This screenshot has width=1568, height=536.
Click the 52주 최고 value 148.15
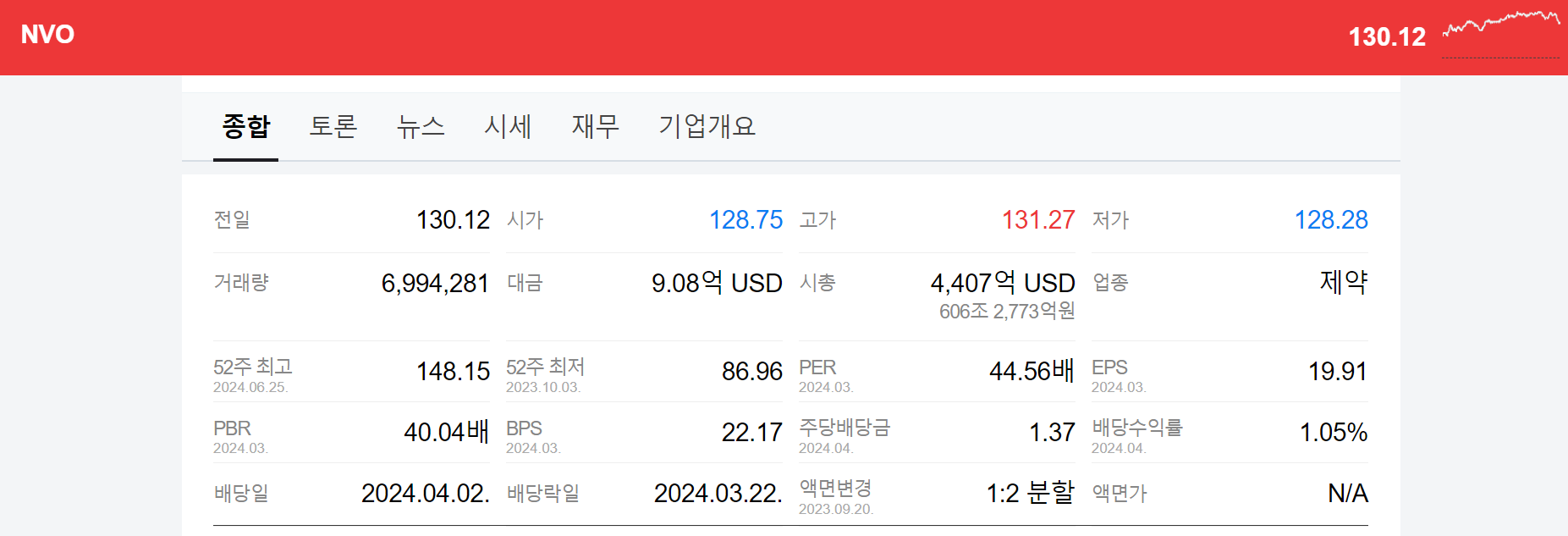(453, 371)
